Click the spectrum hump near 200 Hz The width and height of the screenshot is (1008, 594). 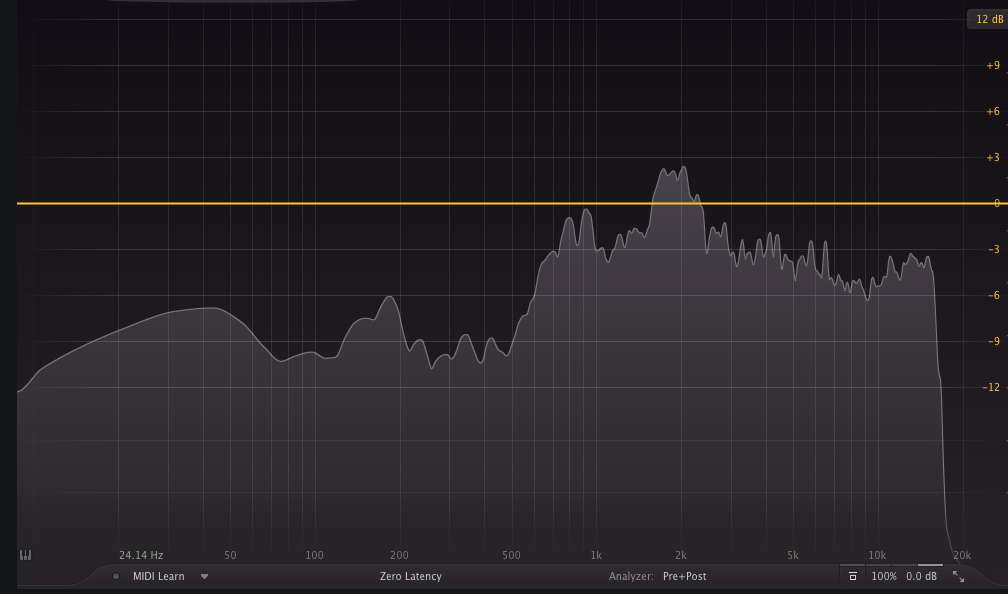point(388,298)
